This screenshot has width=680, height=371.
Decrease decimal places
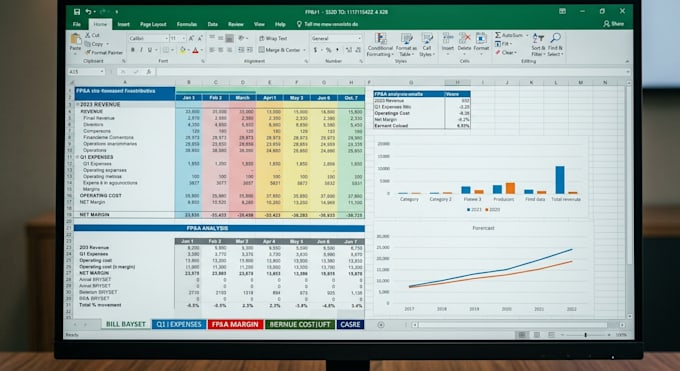point(358,50)
